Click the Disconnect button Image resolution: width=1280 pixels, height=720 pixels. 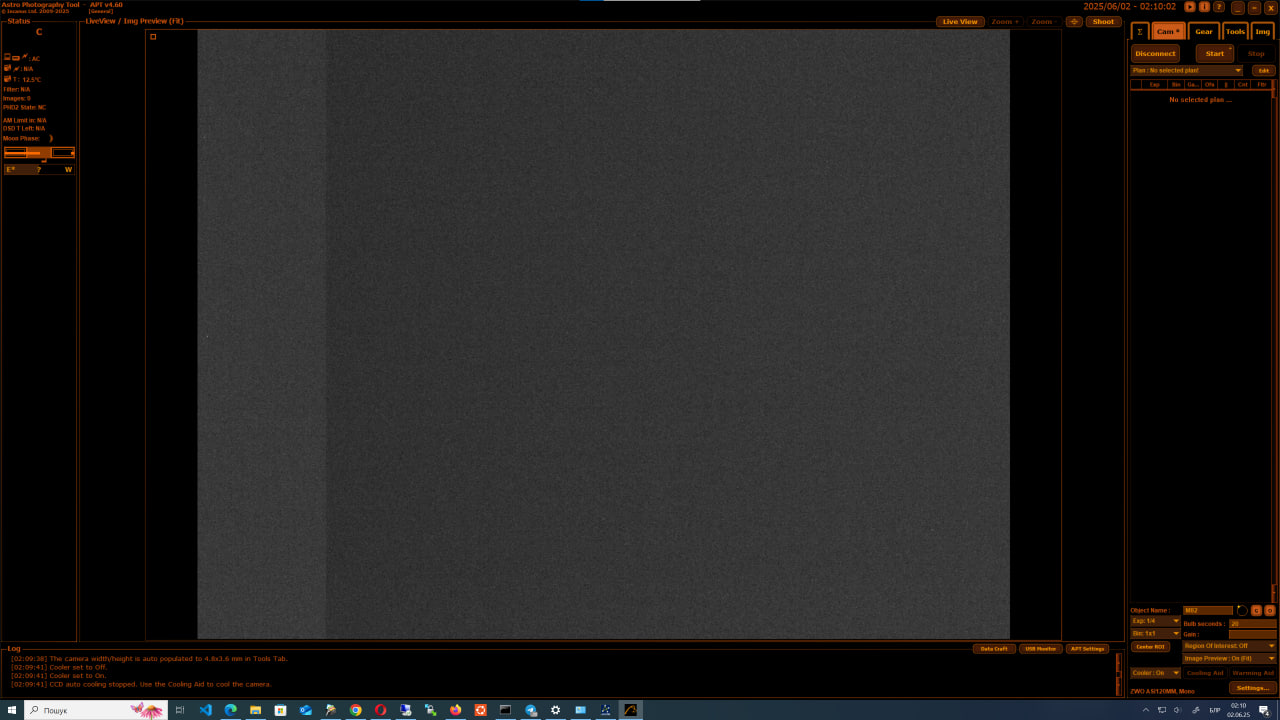click(1155, 54)
